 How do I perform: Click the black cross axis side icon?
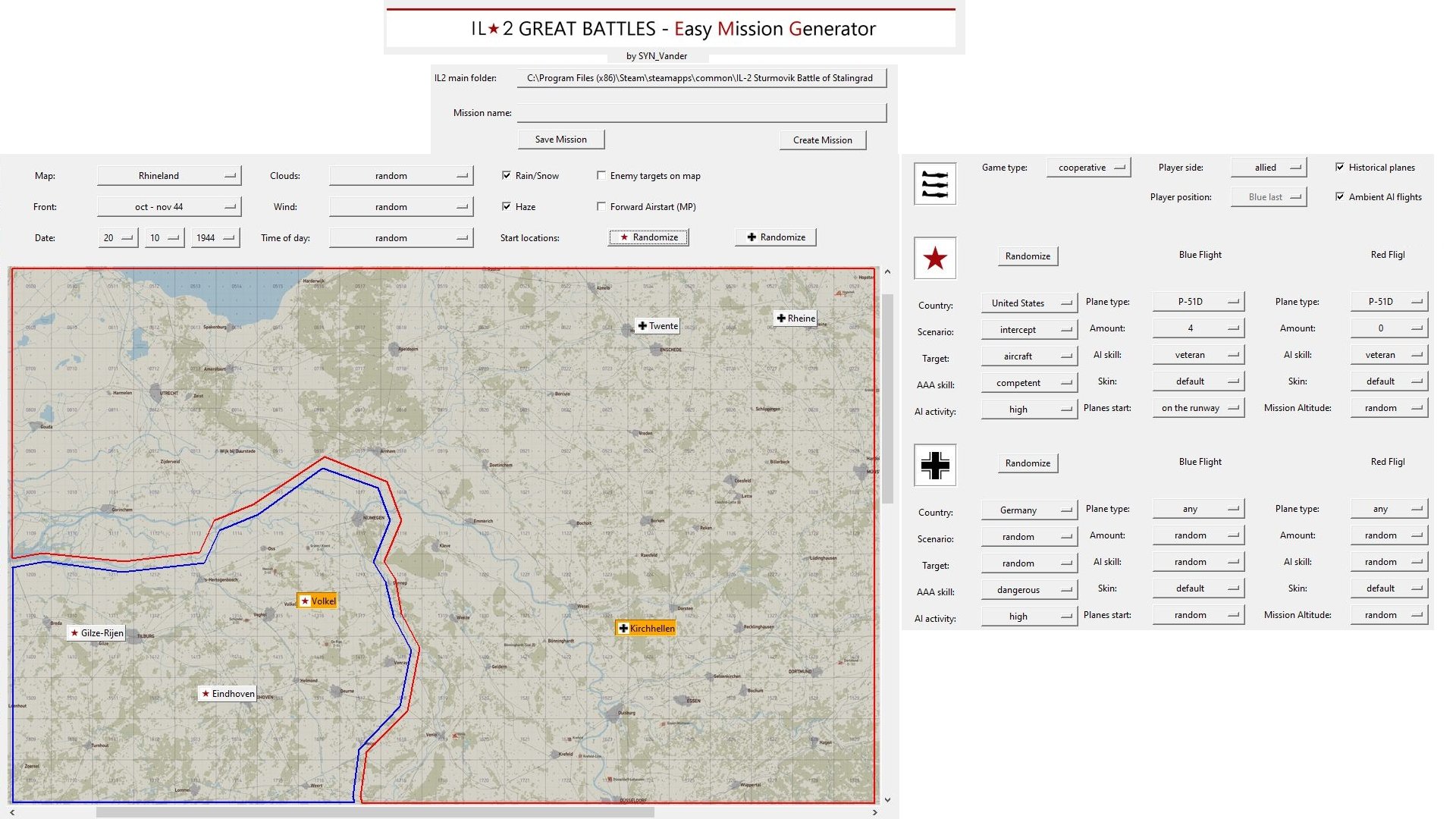934,465
